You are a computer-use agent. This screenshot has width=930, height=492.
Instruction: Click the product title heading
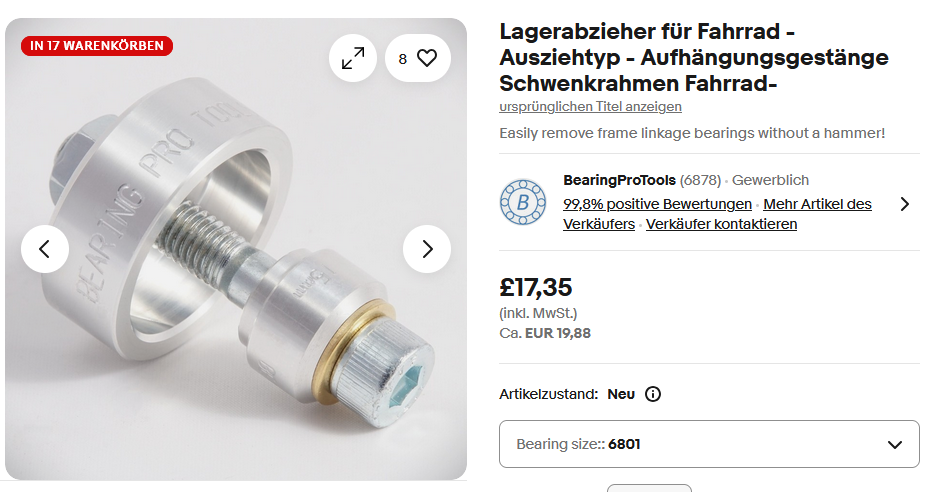(694, 57)
